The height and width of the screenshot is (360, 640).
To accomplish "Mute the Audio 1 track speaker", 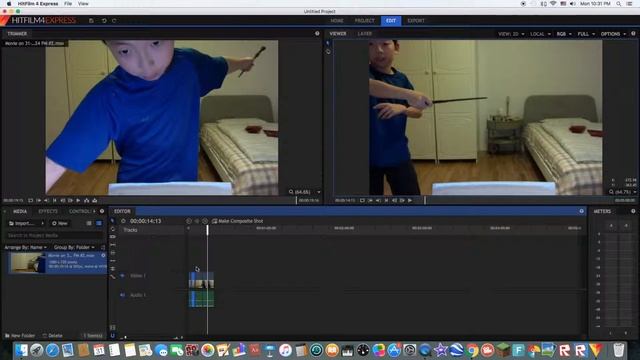I will [x=122, y=295].
